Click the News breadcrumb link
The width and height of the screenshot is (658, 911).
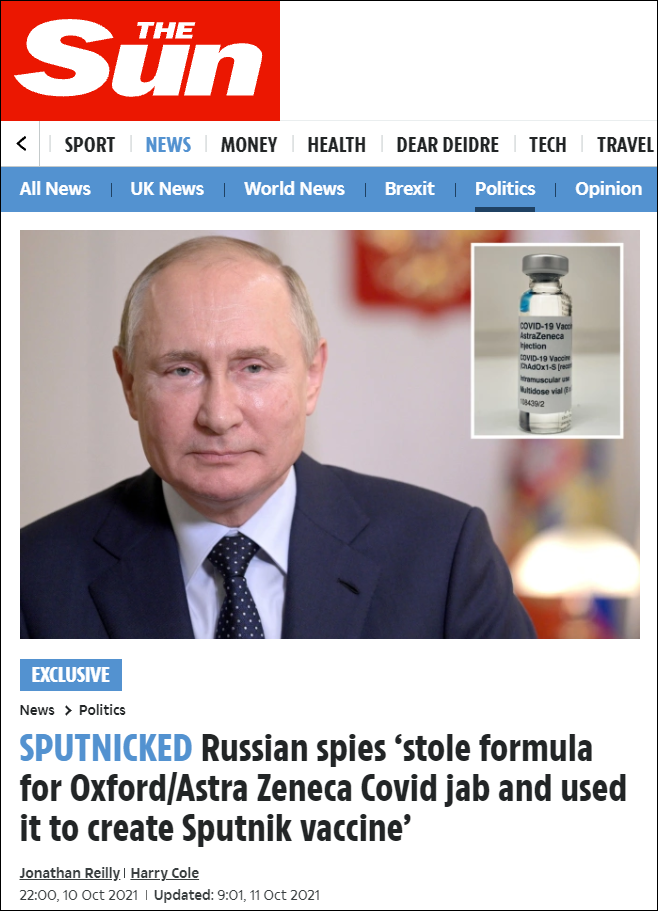(37, 710)
